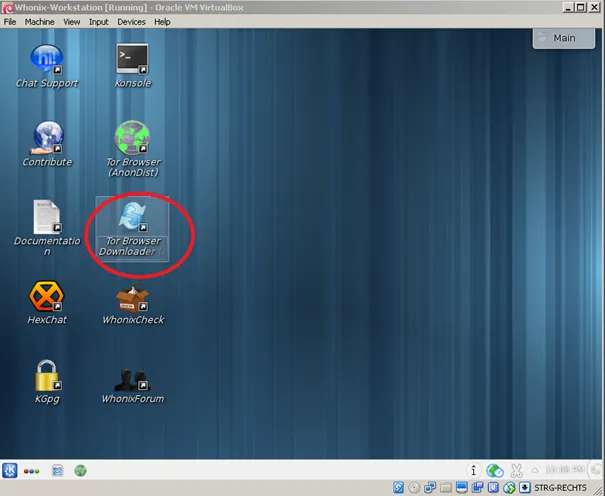Click the Main desktop toolbox button
Viewport: 605px width, 496px height.
(x=564, y=38)
